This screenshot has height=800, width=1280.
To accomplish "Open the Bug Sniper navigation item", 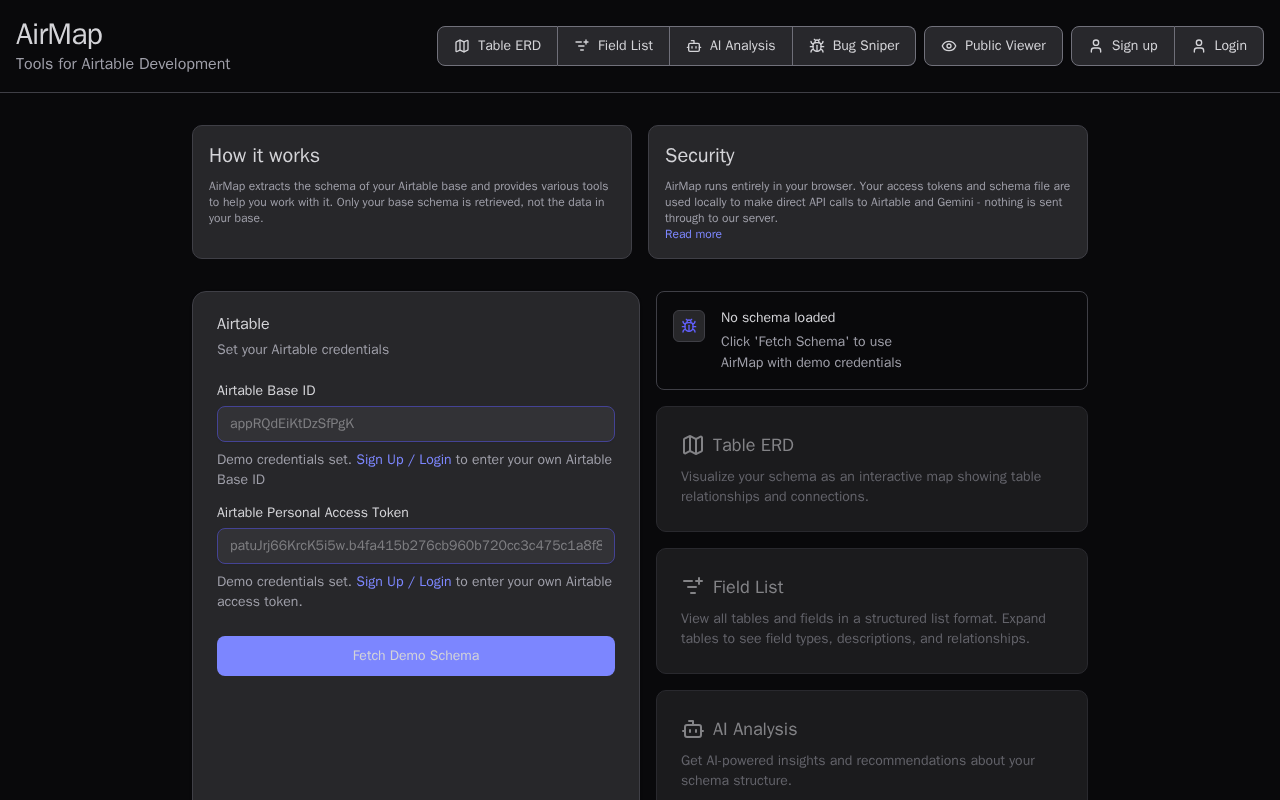I will click(854, 46).
